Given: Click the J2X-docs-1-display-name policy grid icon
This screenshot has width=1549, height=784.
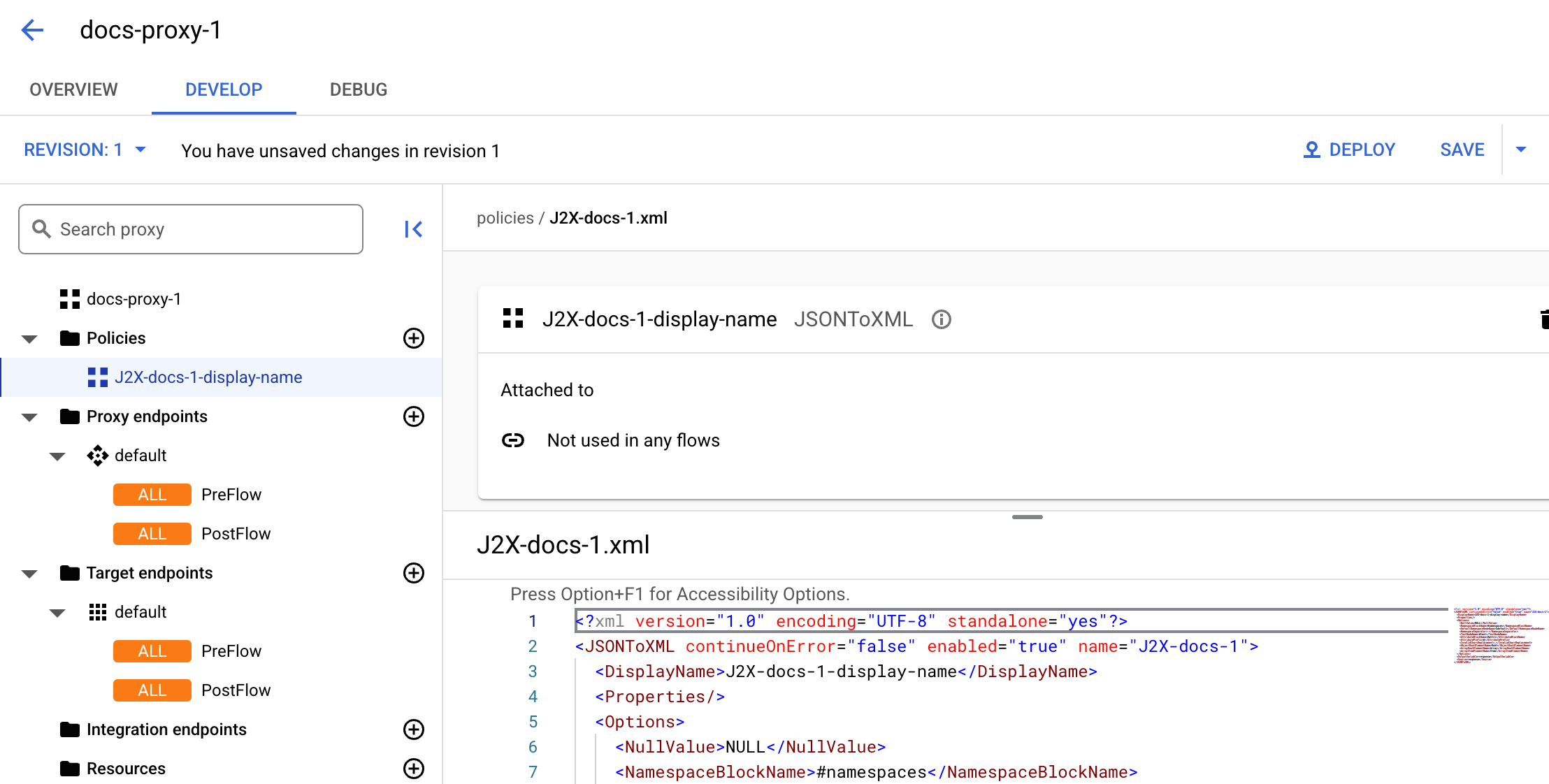Looking at the screenshot, I should (97, 377).
